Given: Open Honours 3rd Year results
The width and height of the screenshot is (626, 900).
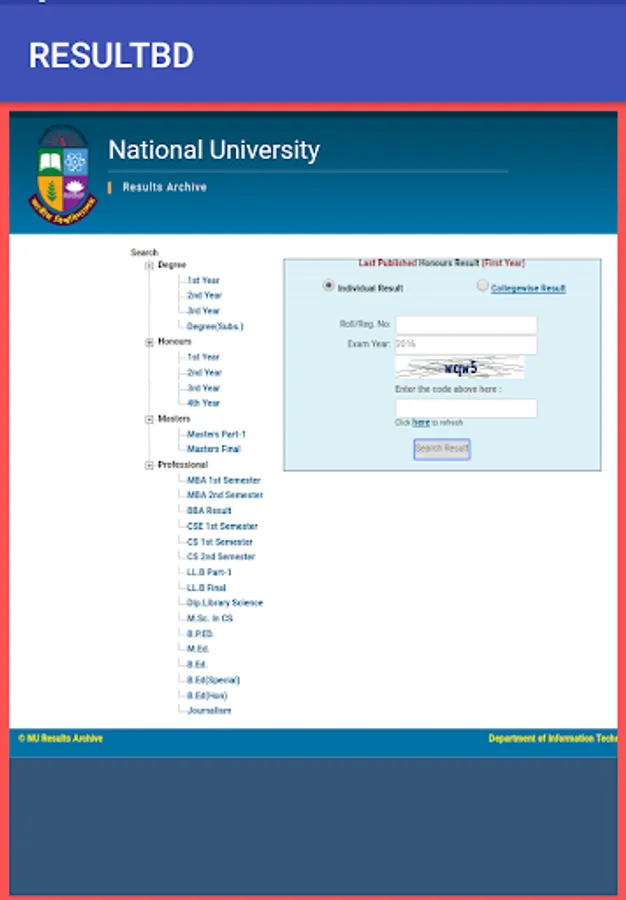Looking at the screenshot, I should point(203,388).
